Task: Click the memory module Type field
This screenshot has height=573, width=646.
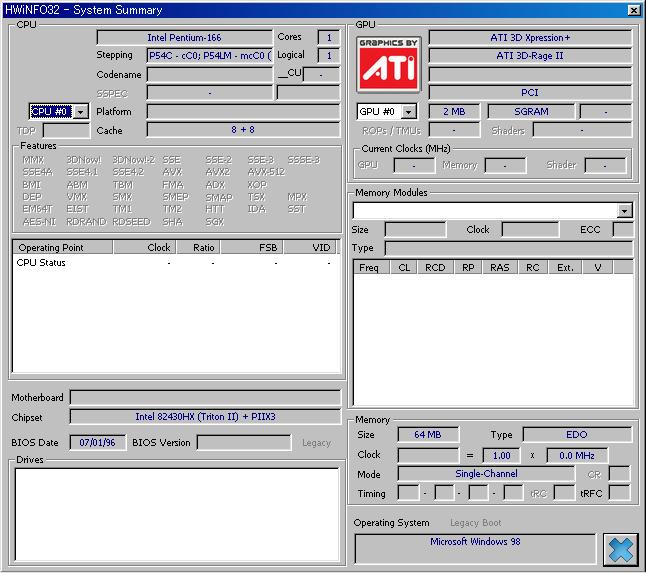Action: [x=509, y=248]
